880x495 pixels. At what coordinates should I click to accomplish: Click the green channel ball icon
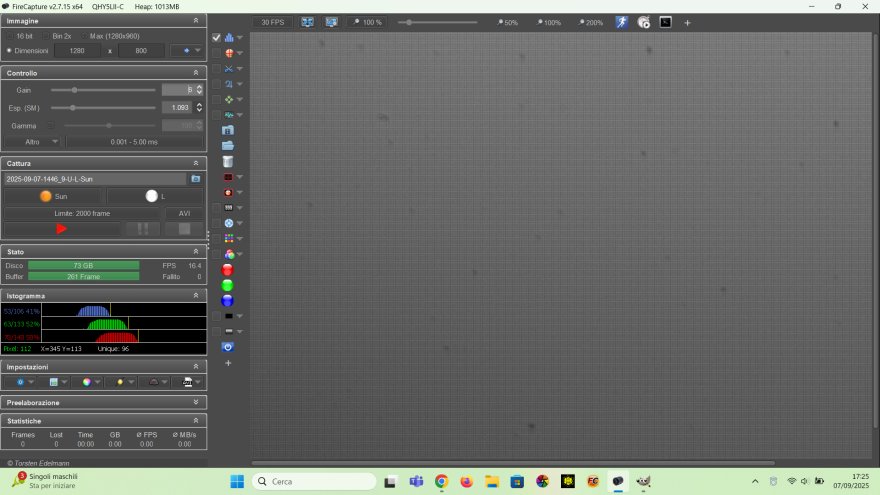[x=228, y=285]
